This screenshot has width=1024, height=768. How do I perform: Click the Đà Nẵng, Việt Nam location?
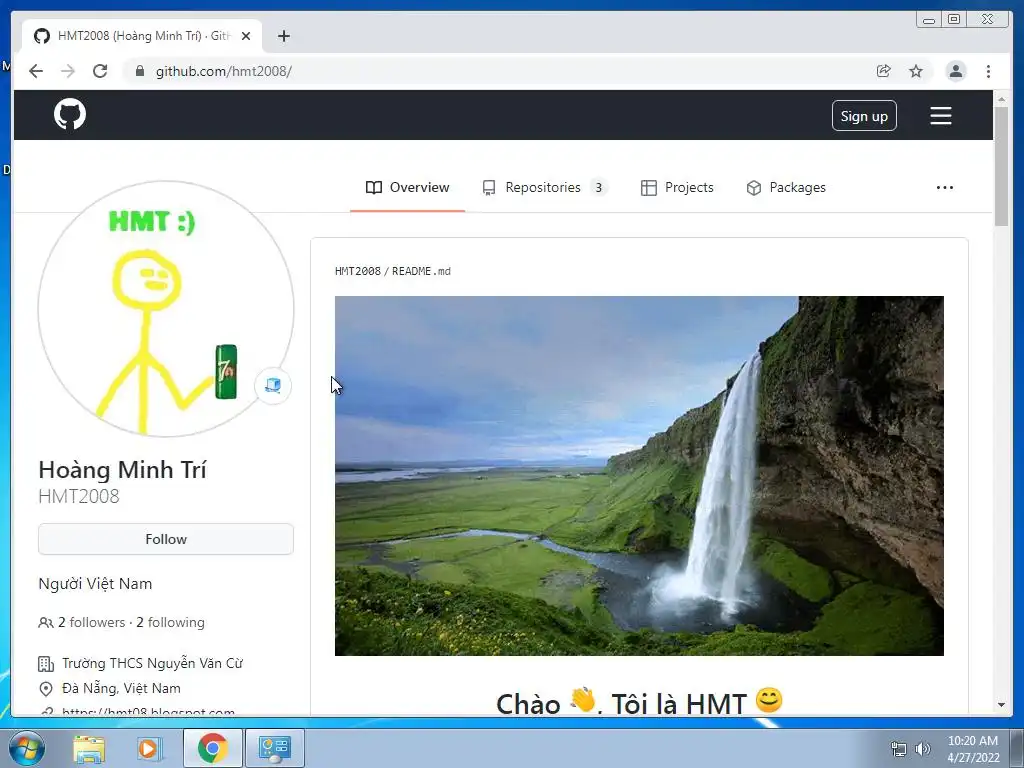(x=121, y=688)
